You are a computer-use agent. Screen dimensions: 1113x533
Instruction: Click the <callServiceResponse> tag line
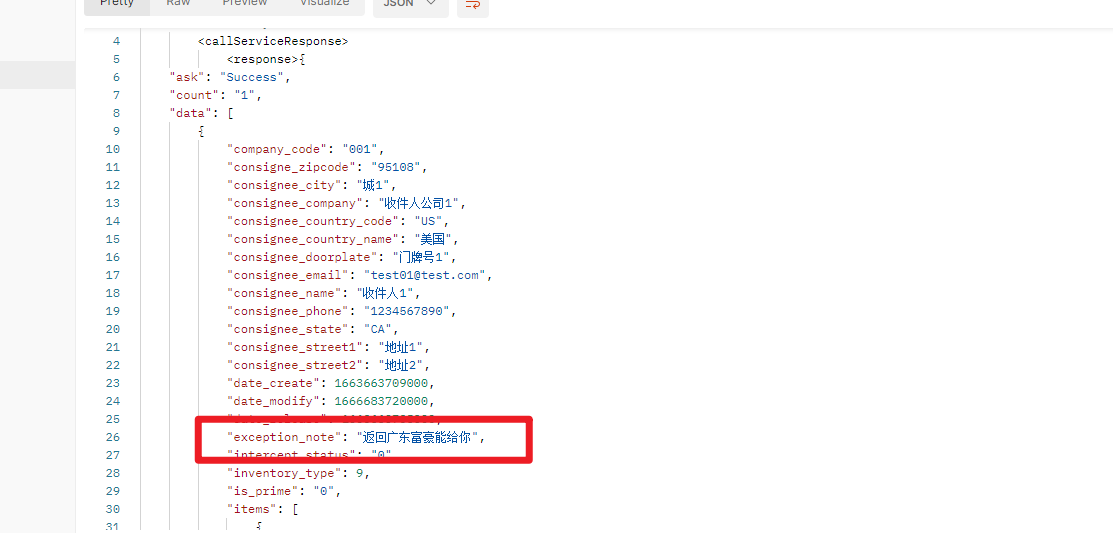pyautogui.click(x=273, y=41)
